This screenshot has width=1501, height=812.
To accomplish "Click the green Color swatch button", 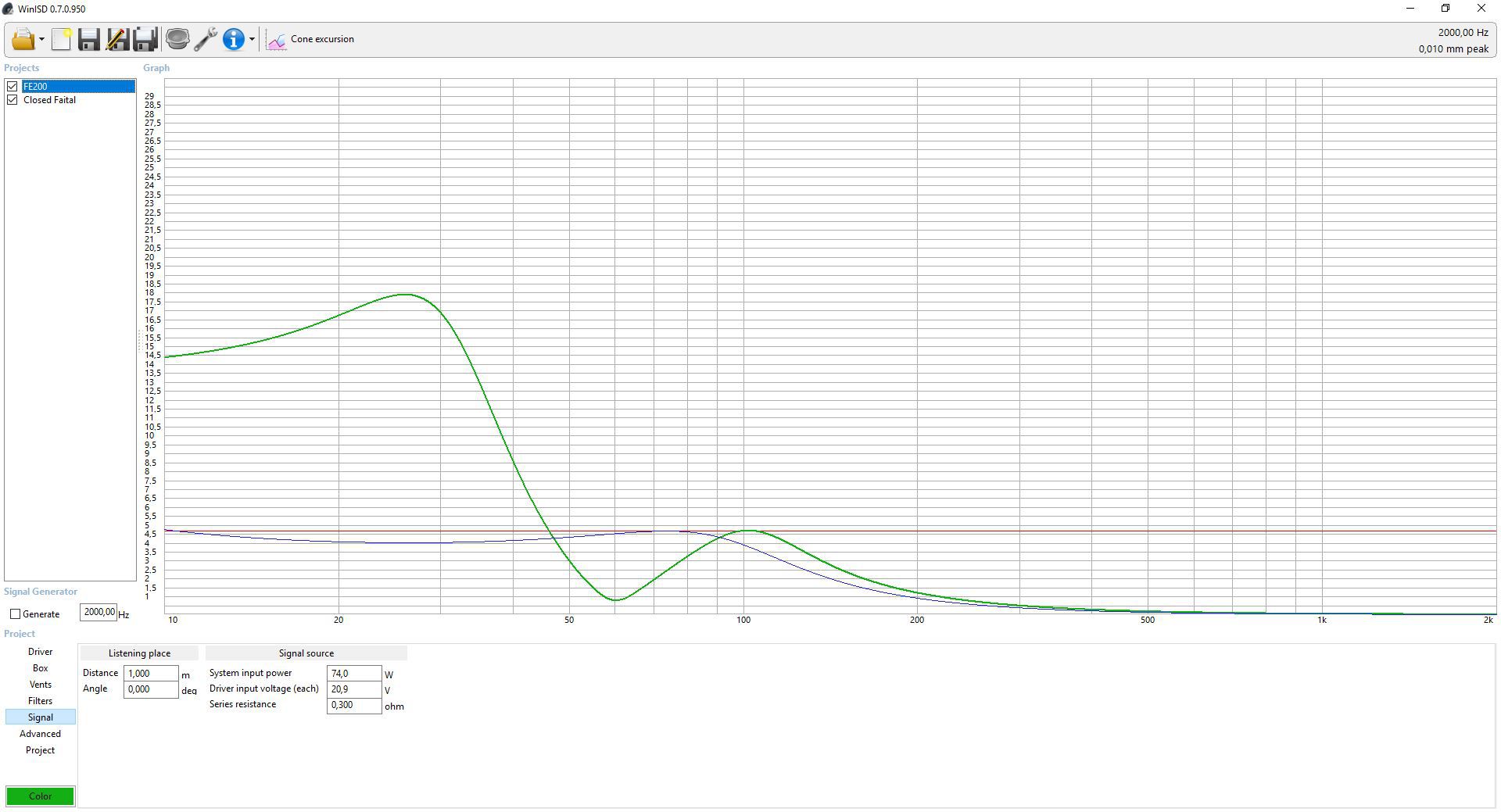I will pyautogui.click(x=41, y=796).
